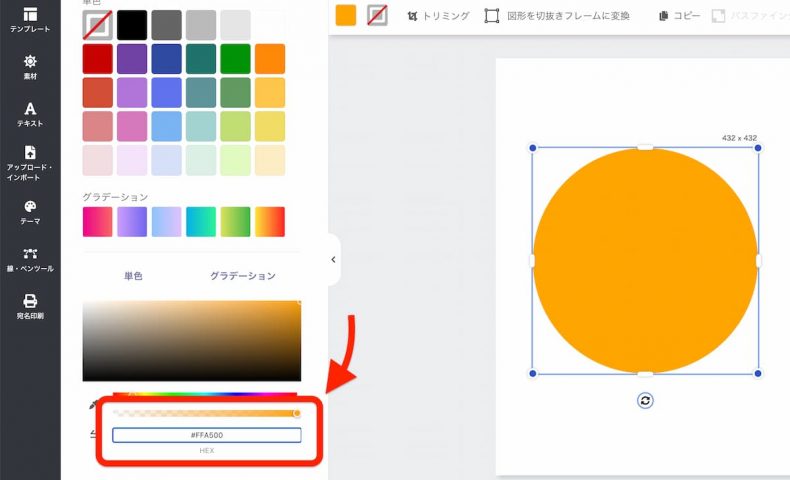Switch to the グラデーション tab
The width and height of the screenshot is (790, 480).
[x=242, y=276]
